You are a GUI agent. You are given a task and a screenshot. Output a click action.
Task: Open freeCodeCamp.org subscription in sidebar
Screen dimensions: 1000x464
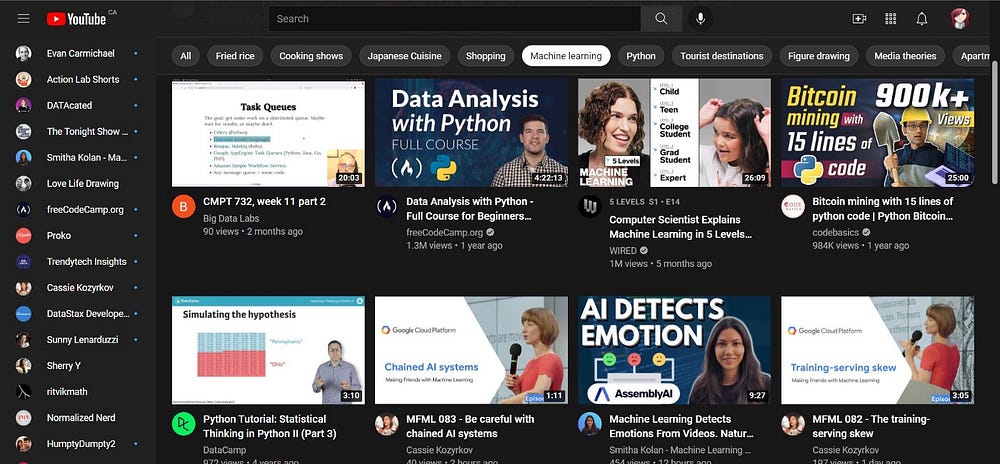[85, 210]
